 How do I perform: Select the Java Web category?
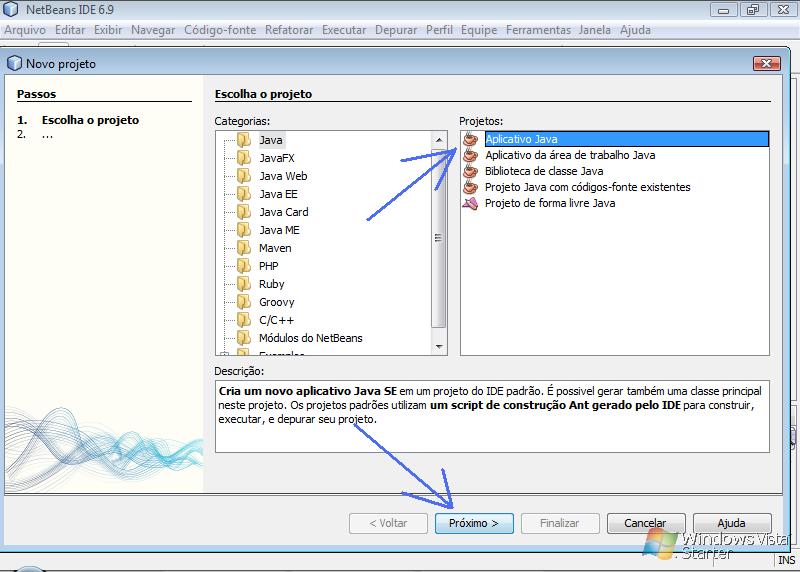[283, 176]
